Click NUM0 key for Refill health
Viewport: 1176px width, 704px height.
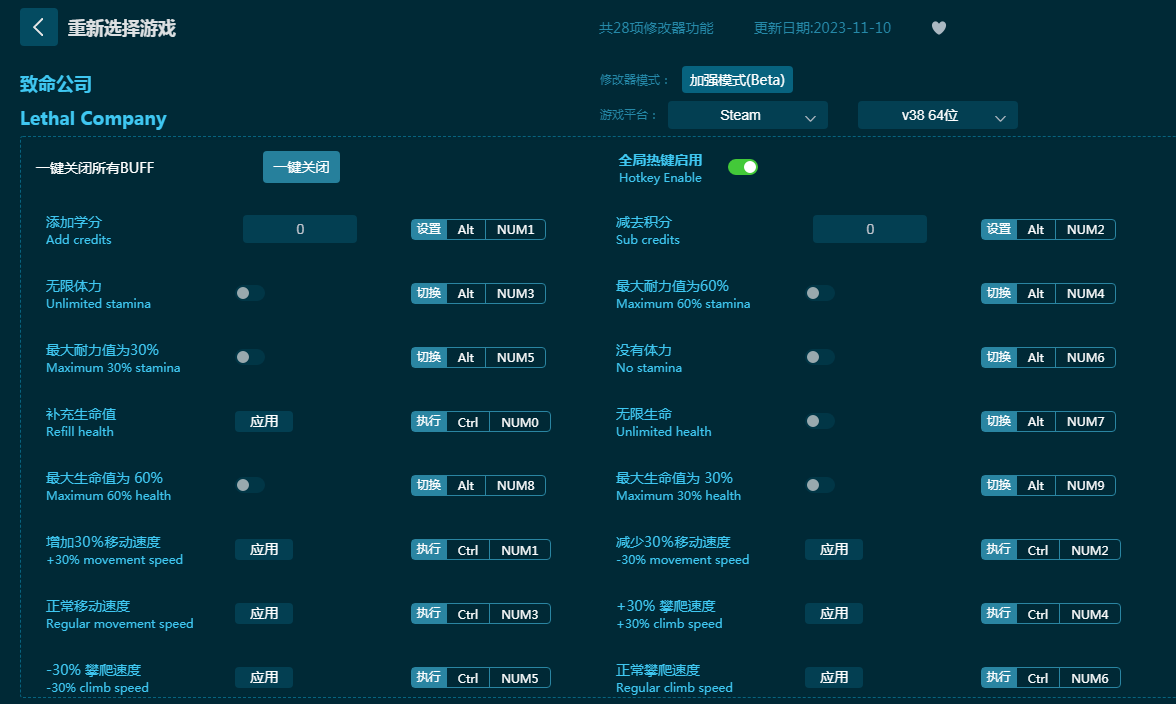[x=520, y=421]
